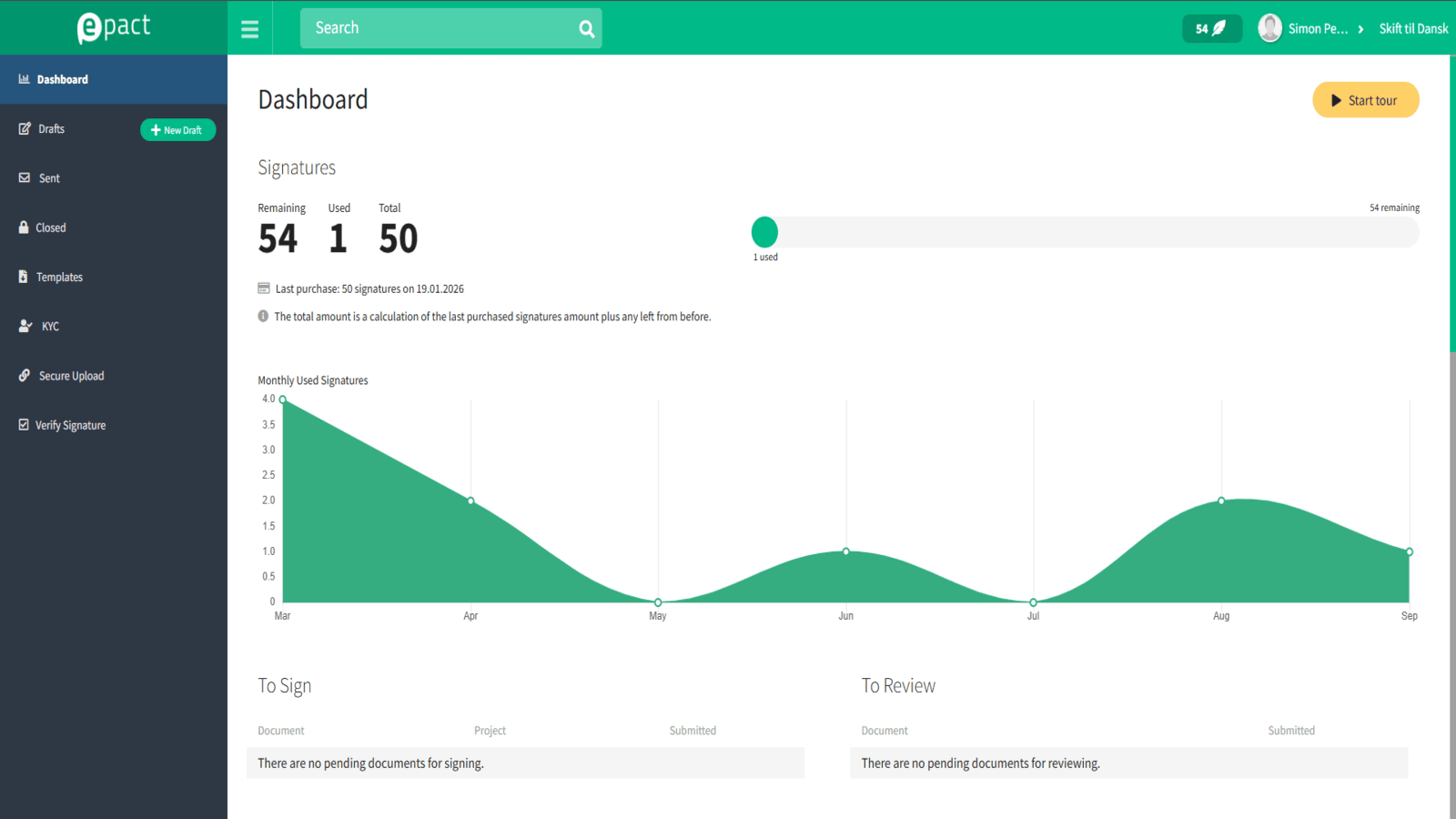Viewport: 1456px width, 819px height.
Task: Click the signatures usage progress bar
Action: pos(1085,232)
